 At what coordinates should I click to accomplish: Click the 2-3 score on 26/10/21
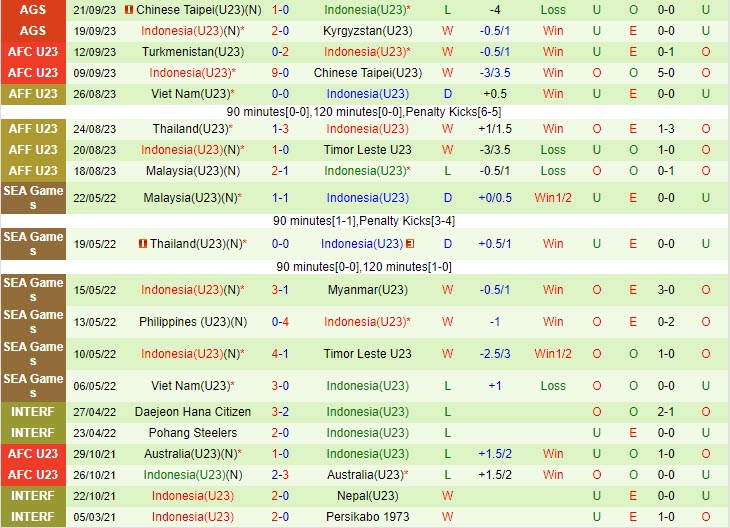click(280, 474)
